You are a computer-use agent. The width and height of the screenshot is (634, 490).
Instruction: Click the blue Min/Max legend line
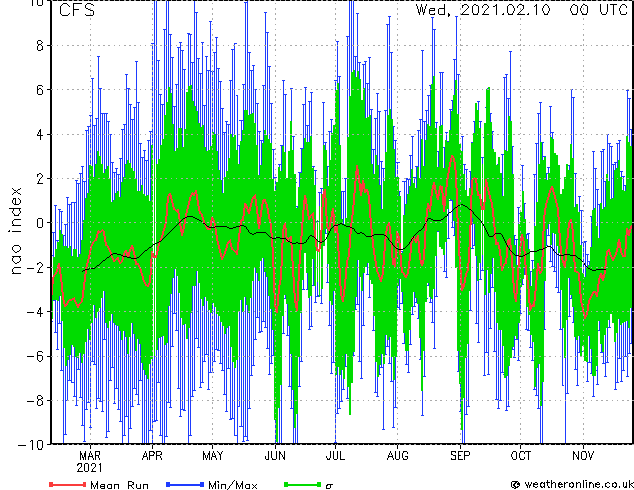point(185,484)
